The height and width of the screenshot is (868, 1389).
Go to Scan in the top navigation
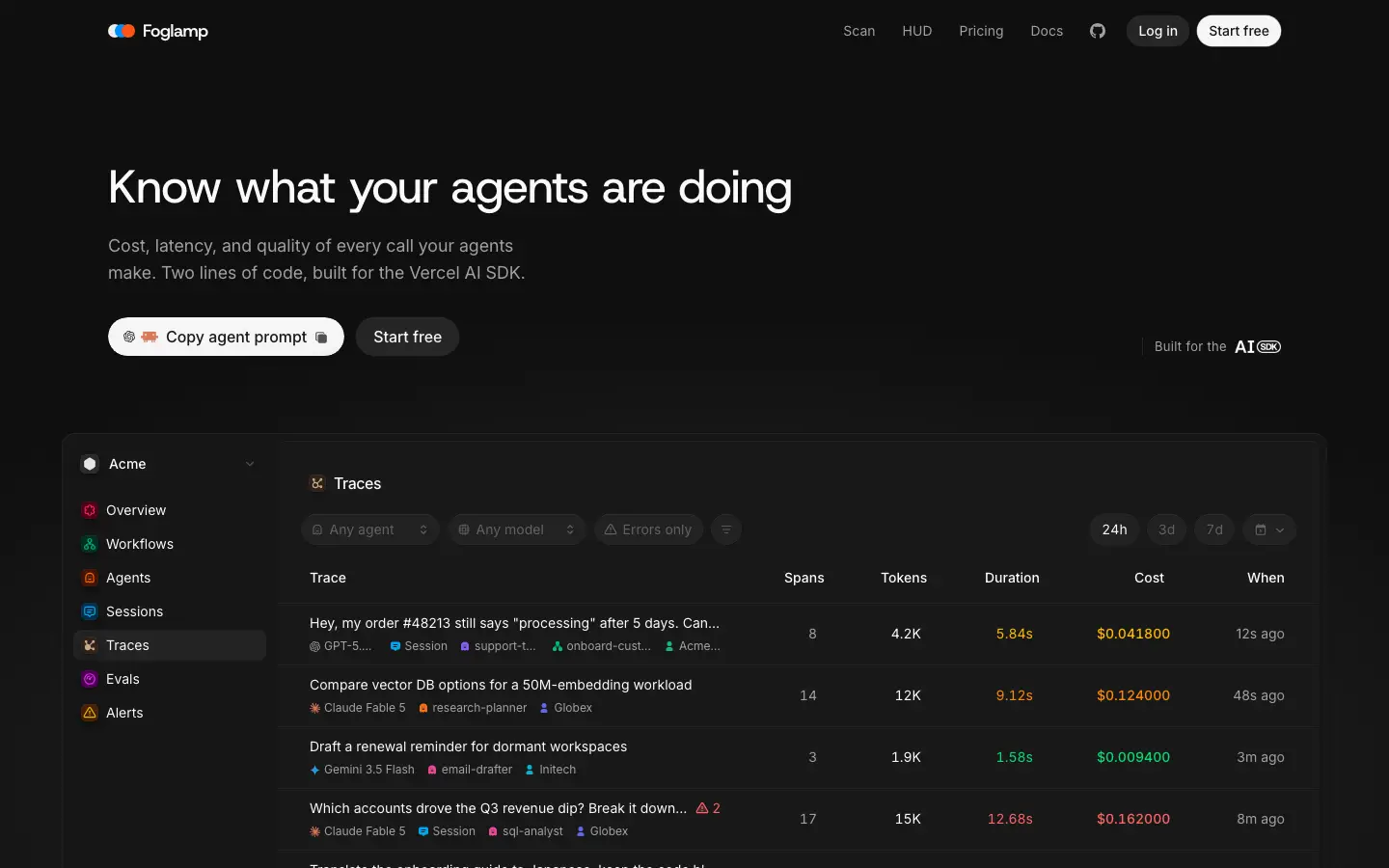tap(859, 31)
